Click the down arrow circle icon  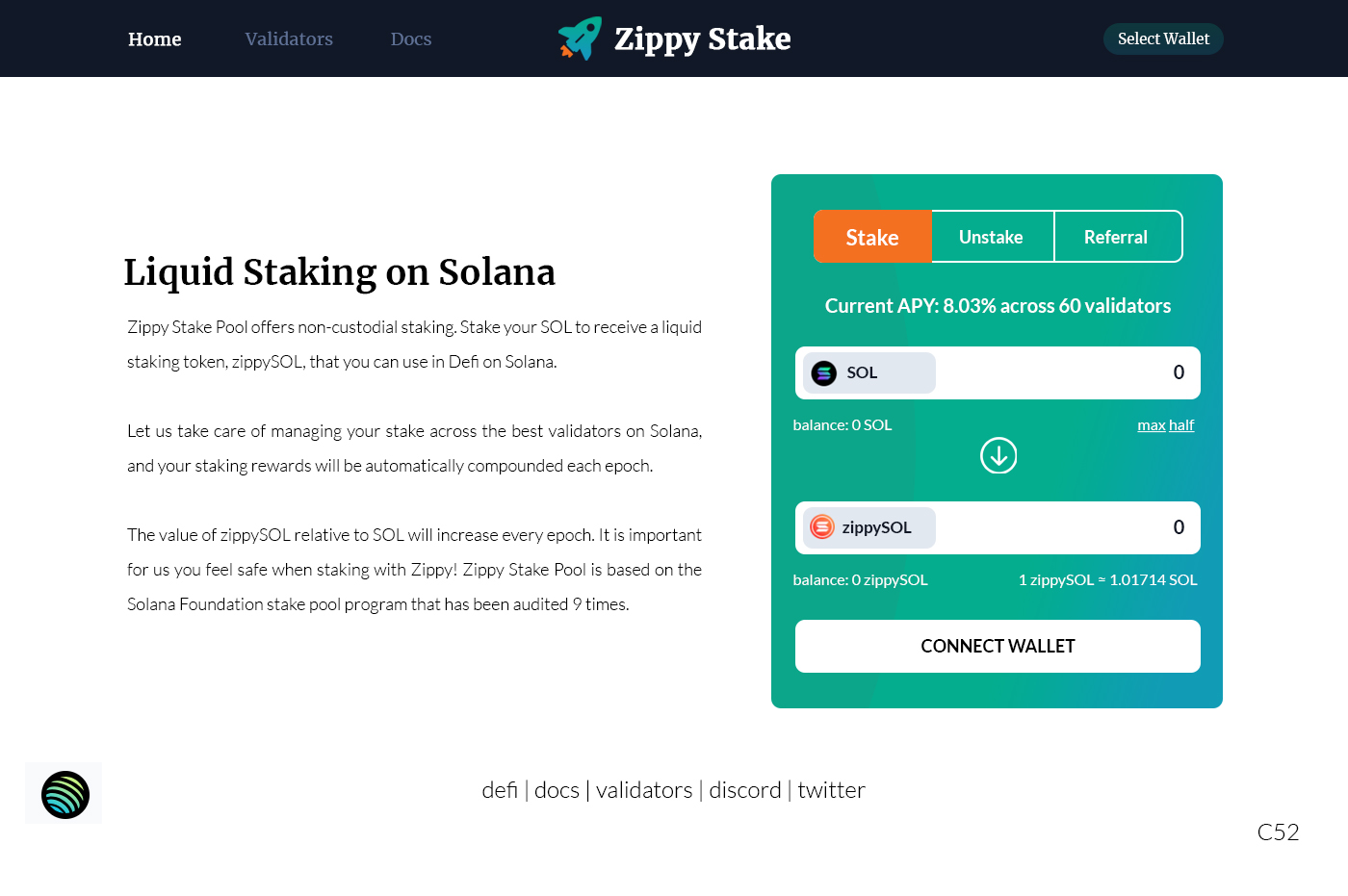click(998, 455)
